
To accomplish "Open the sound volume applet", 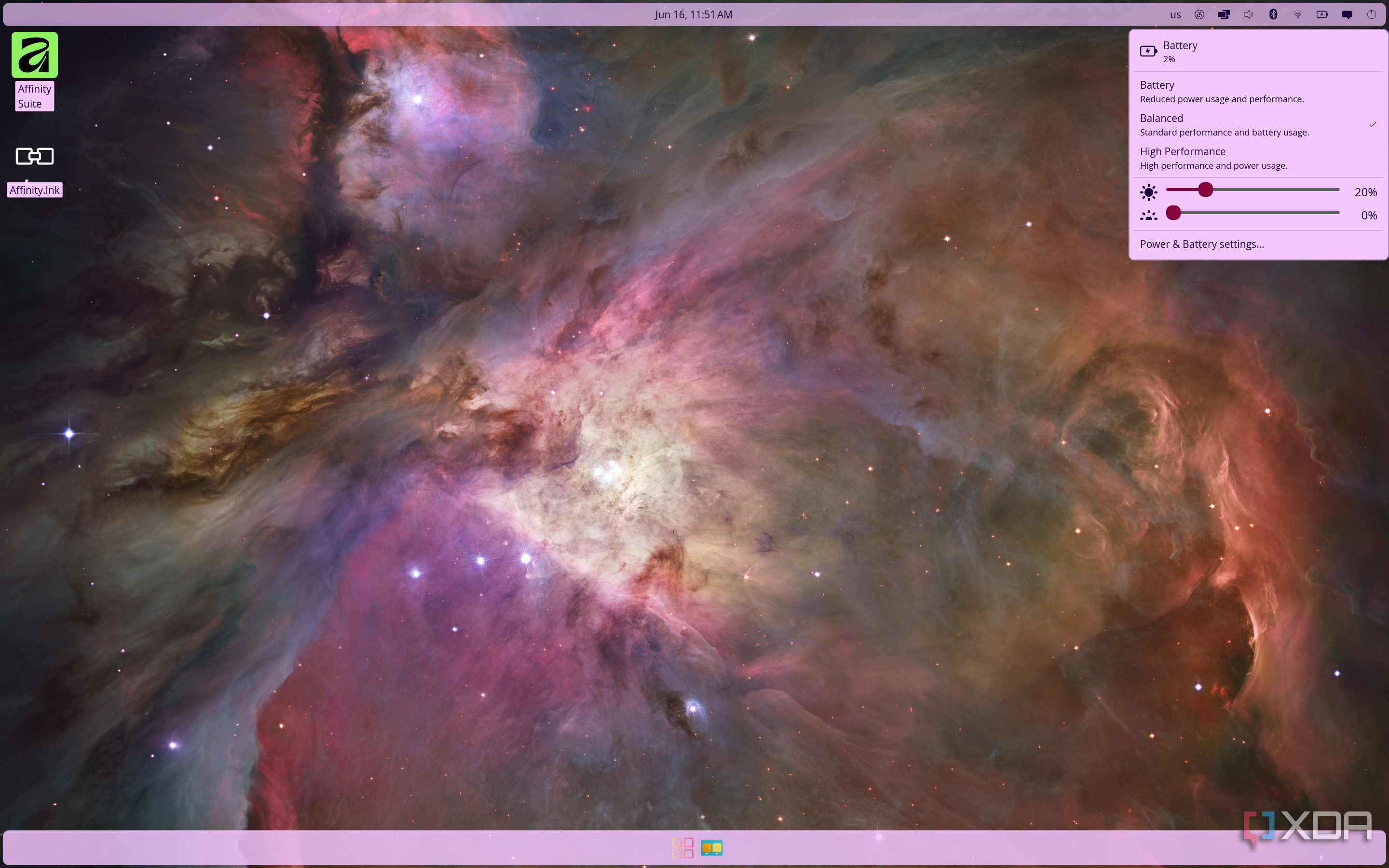I will [1248, 15].
